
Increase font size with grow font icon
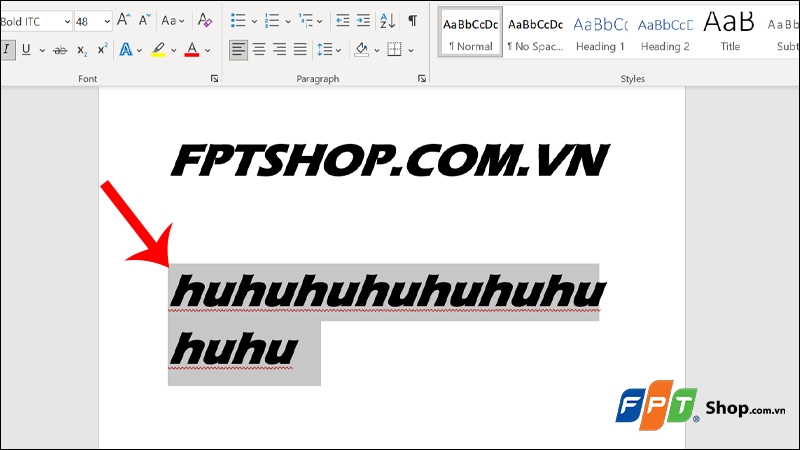pos(123,20)
